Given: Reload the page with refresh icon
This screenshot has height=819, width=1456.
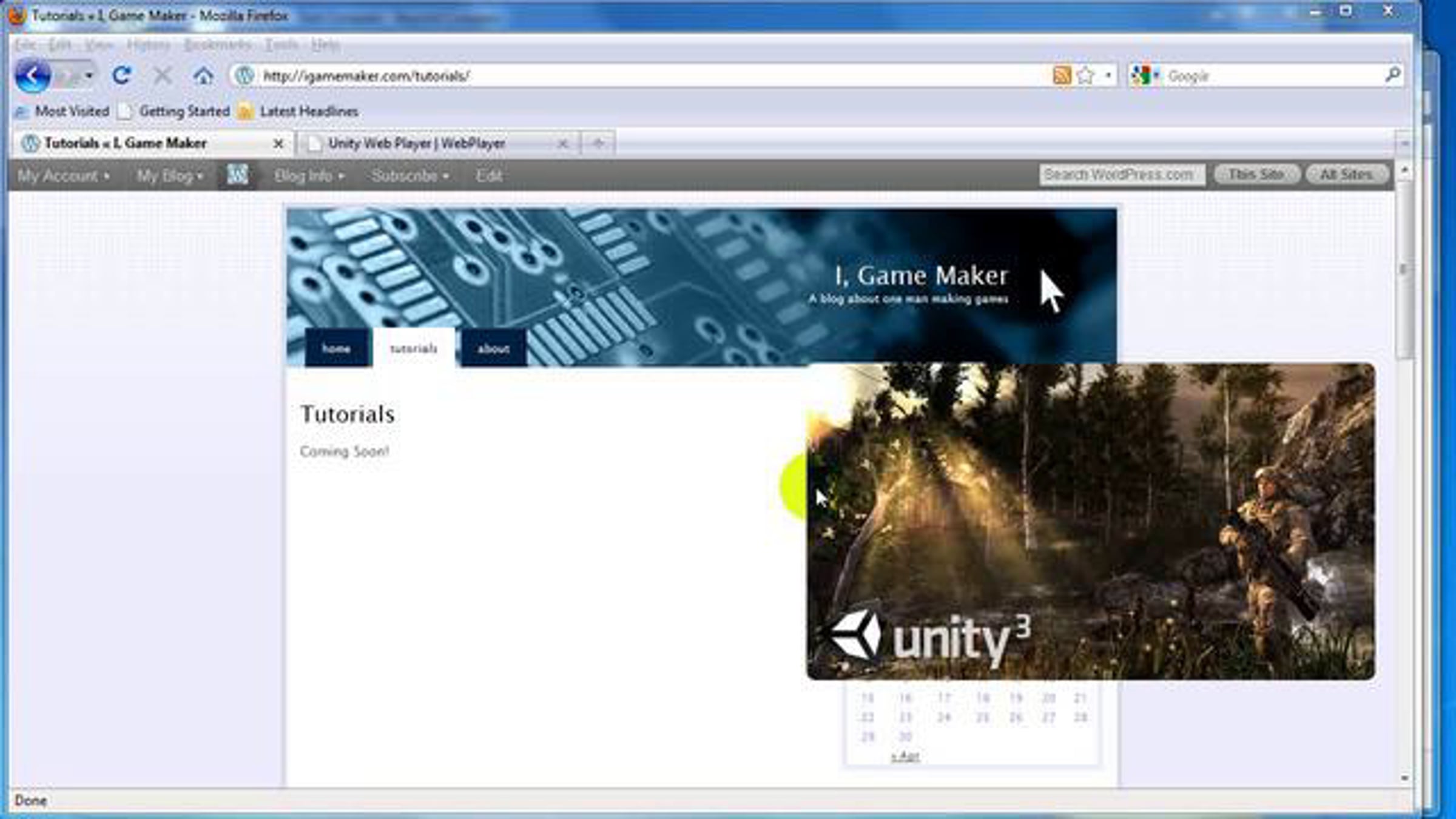Looking at the screenshot, I should pyautogui.click(x=121, y=76).
